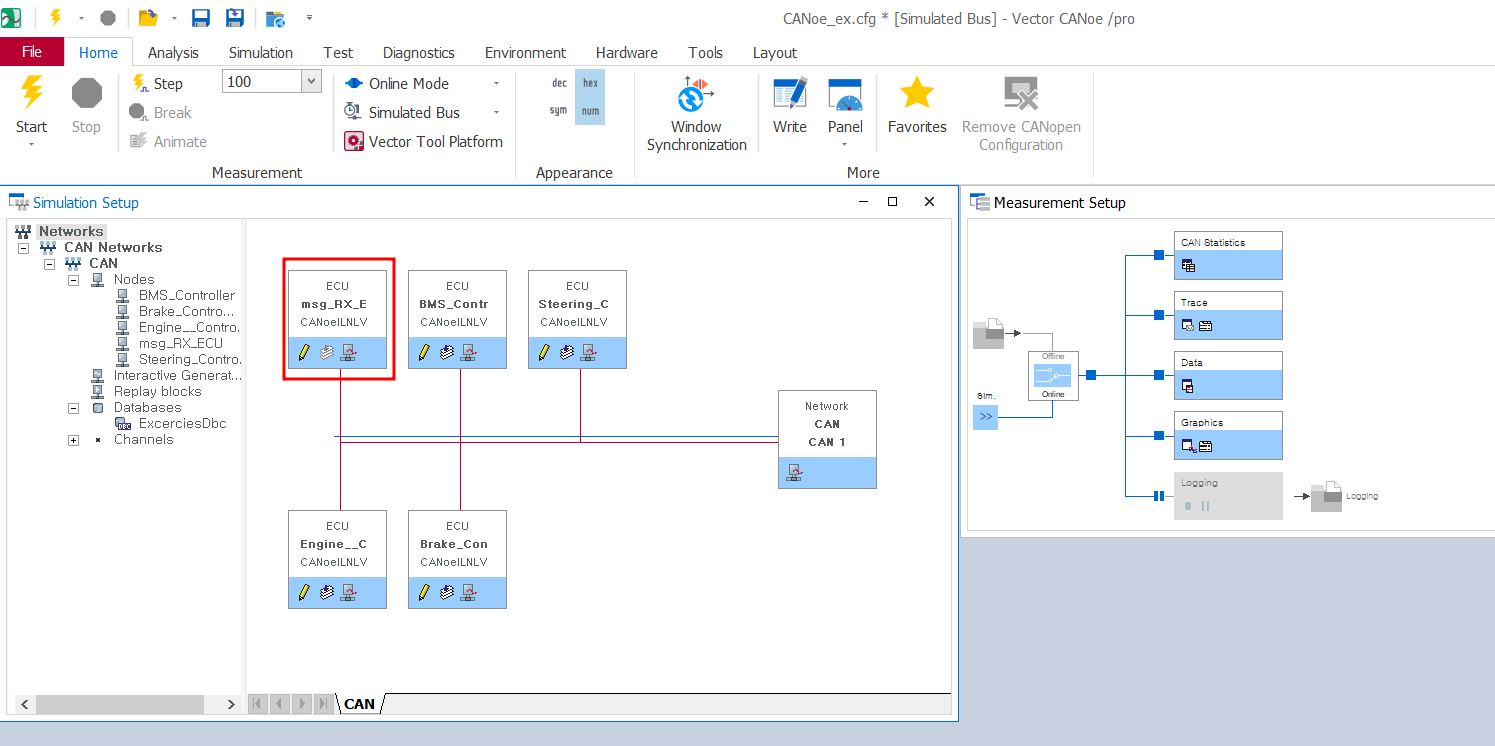The height and width of the screenshot is (746, 1495).
Task: Switch to the Simulation ribbon tab
Action: pos(261,52)
